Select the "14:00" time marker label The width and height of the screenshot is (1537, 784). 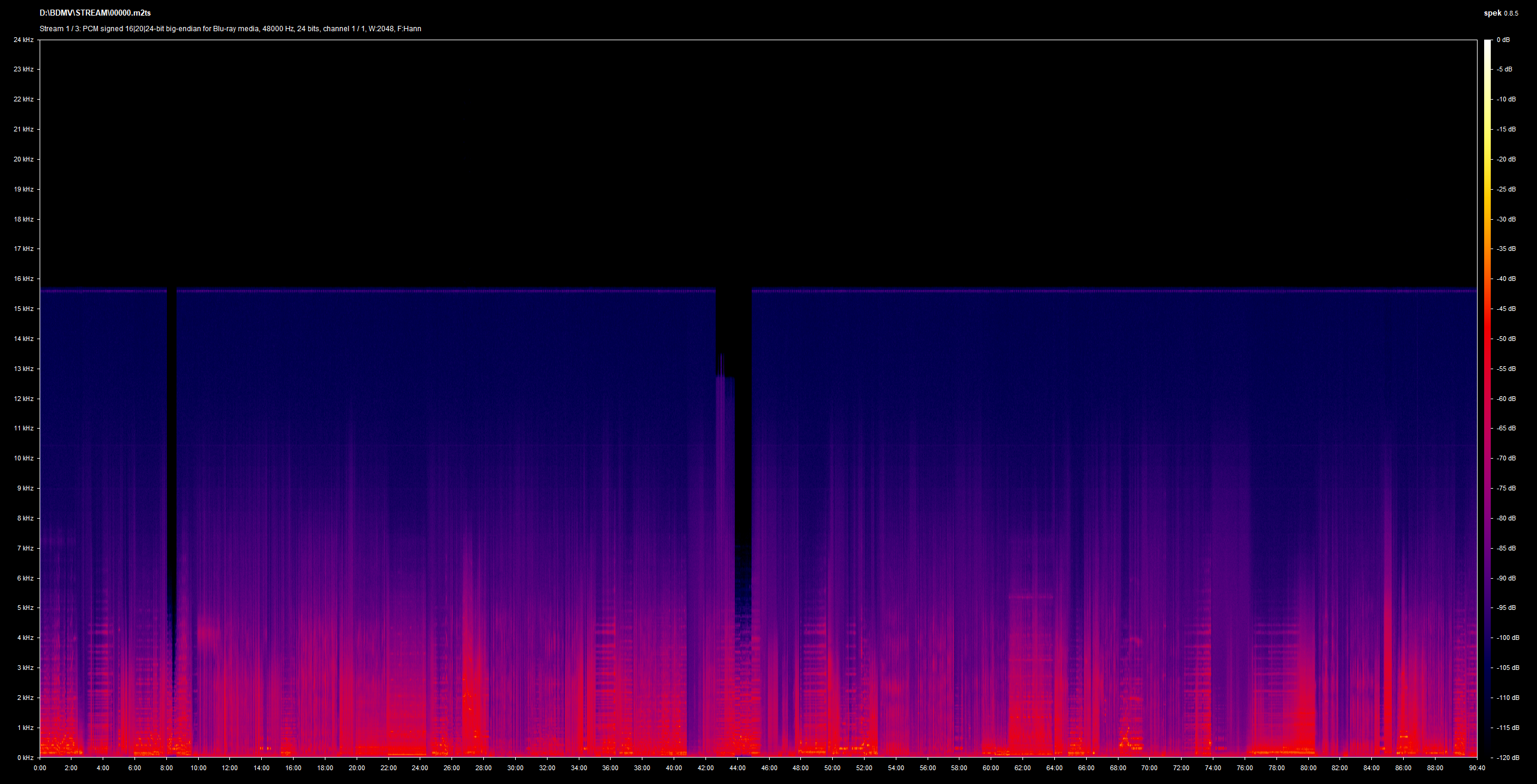(x=262, y=768)
